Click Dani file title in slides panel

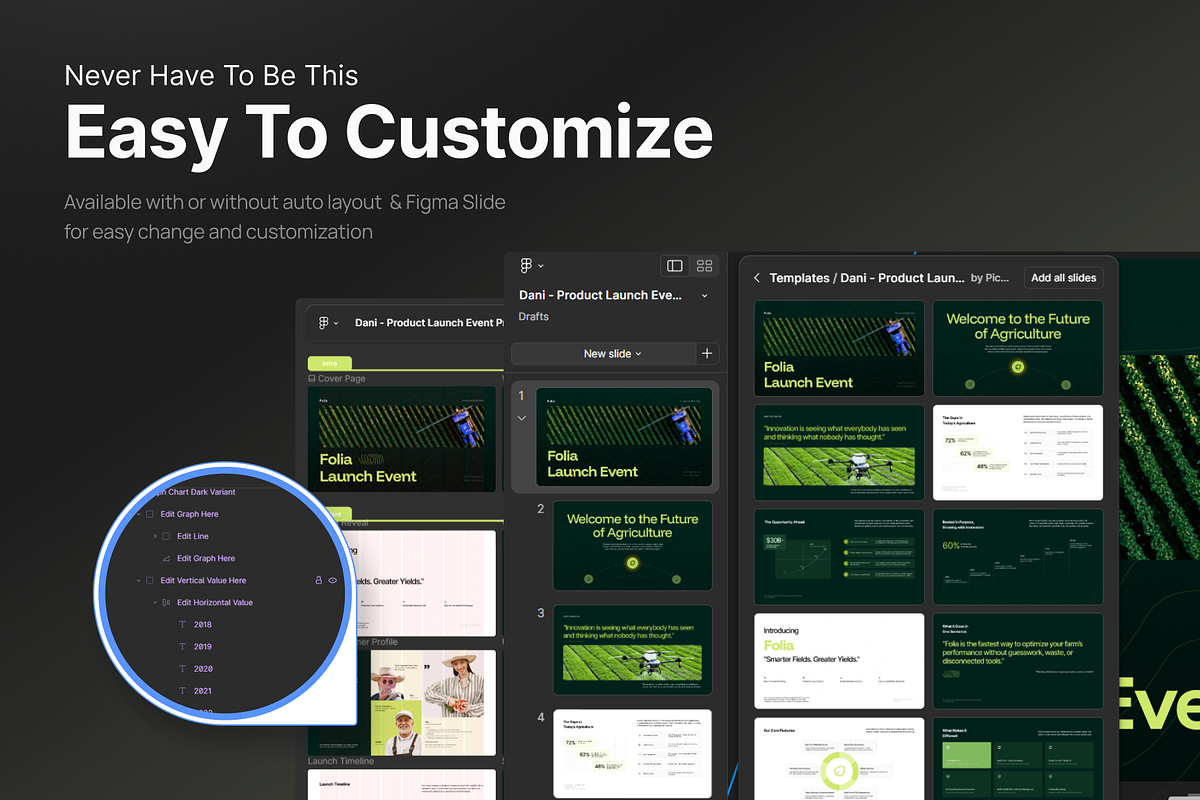(601, 296)
